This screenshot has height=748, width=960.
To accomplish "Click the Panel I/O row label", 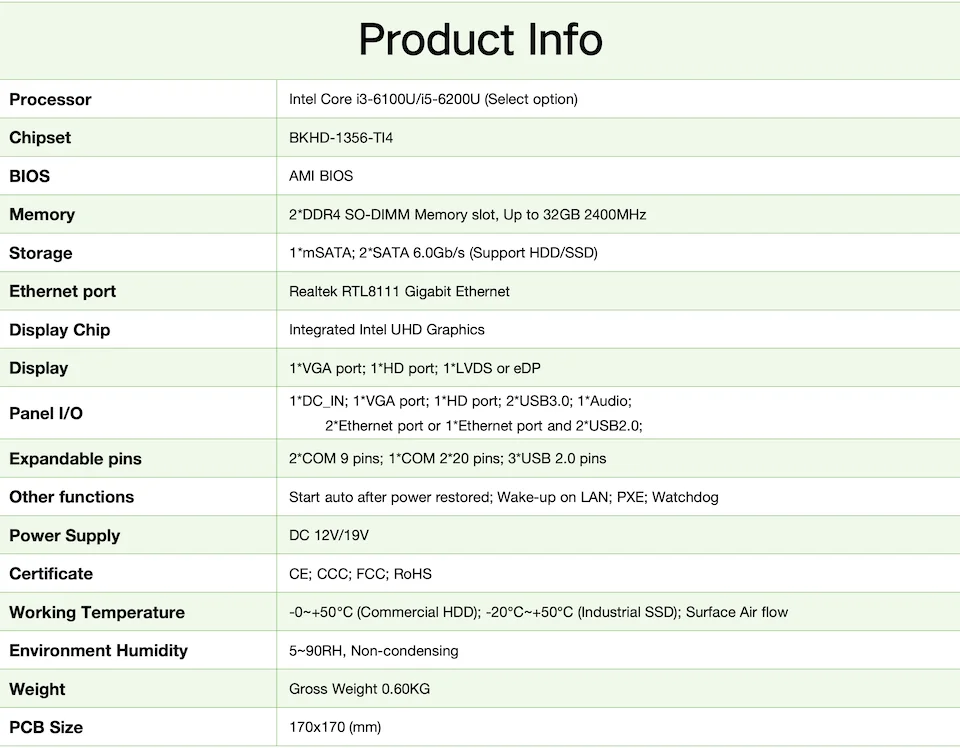I will (x=46, y=413).
